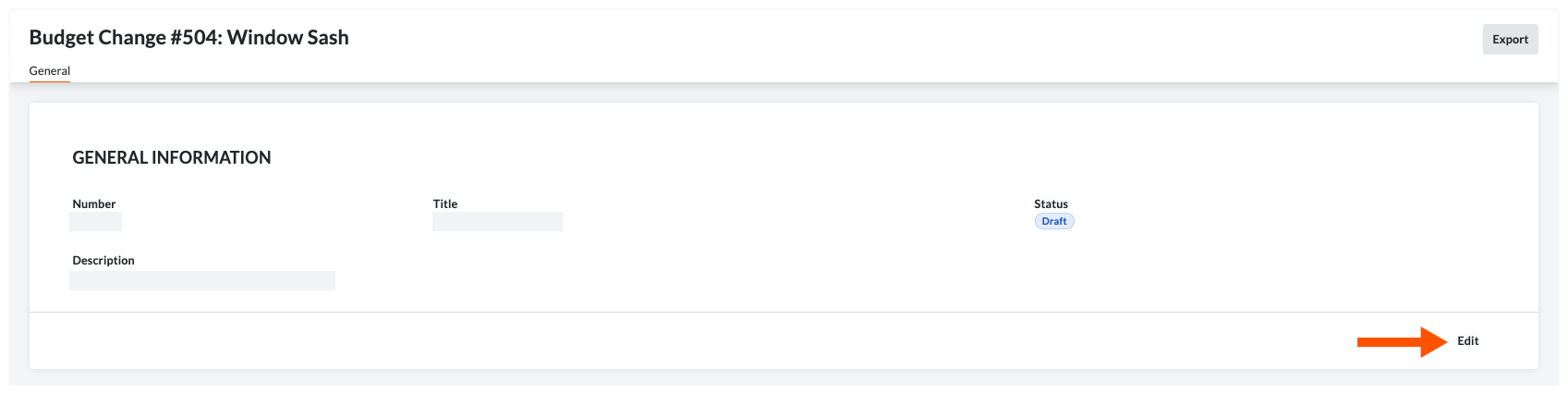Click the divider line above the Edit button

coord(784,313)
